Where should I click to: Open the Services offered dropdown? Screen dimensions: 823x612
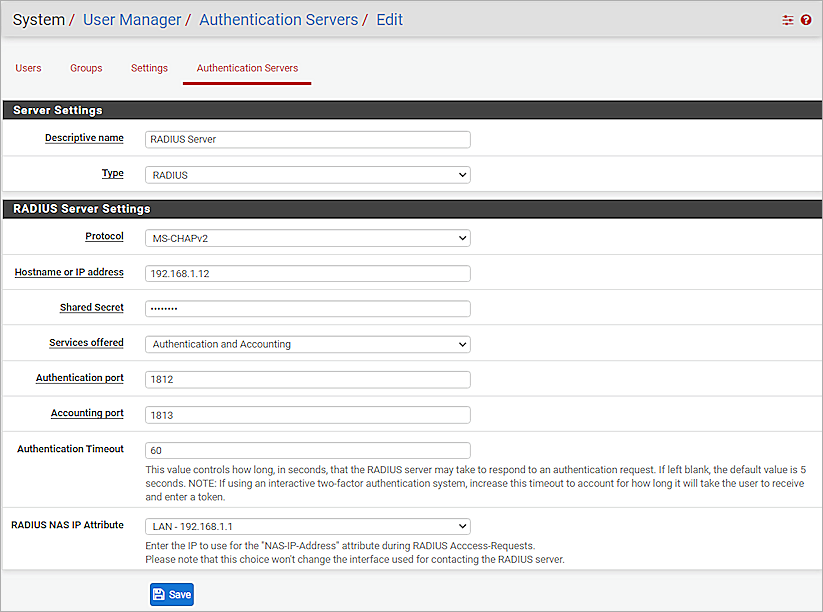tap(307, 343)
